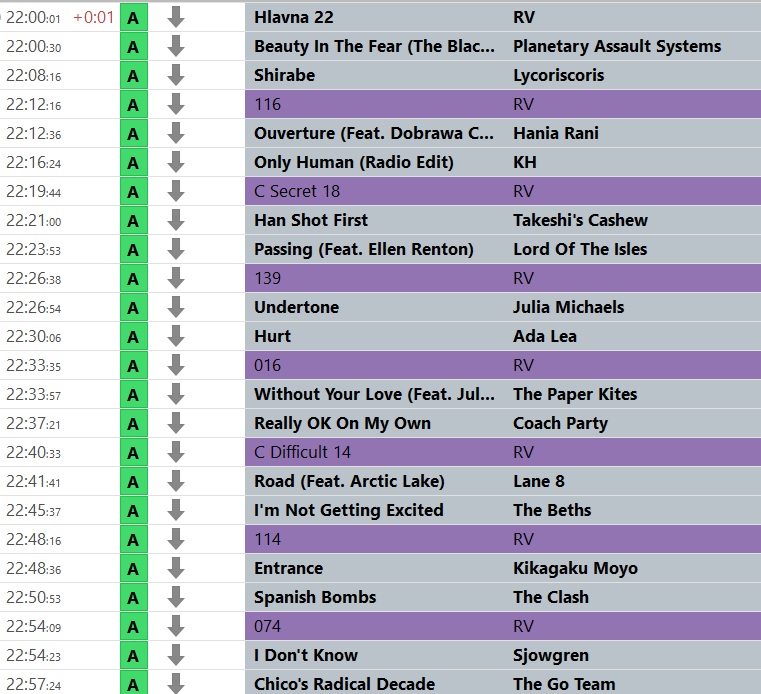
Task: Toggle the green A badge at 22:00:01
Action: point(133,18)
